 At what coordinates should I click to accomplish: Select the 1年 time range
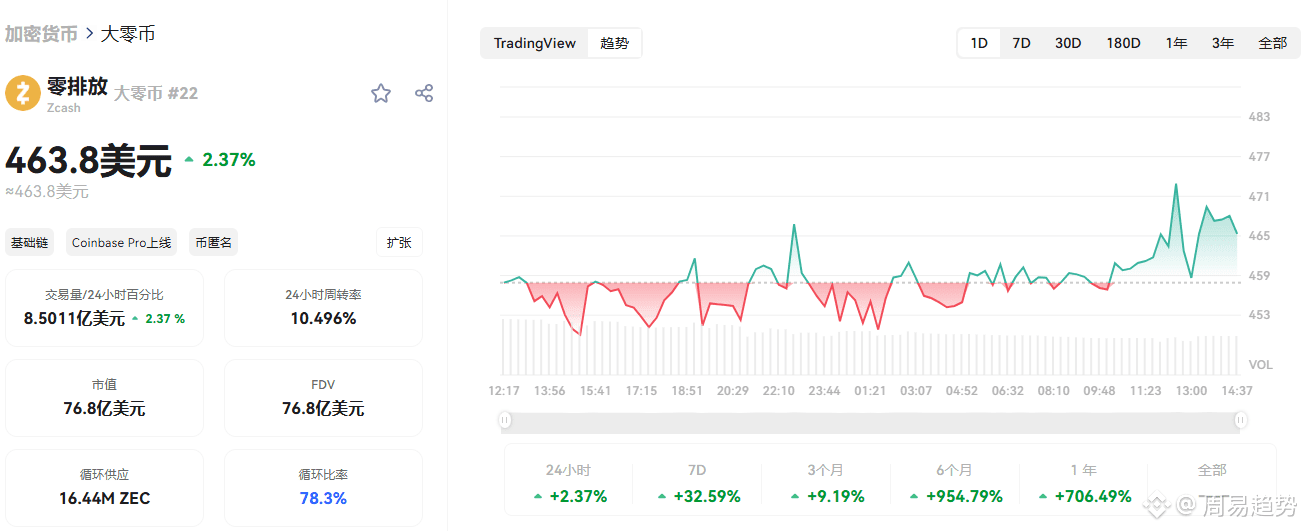pyautogui.click(x=1176, y=43)
